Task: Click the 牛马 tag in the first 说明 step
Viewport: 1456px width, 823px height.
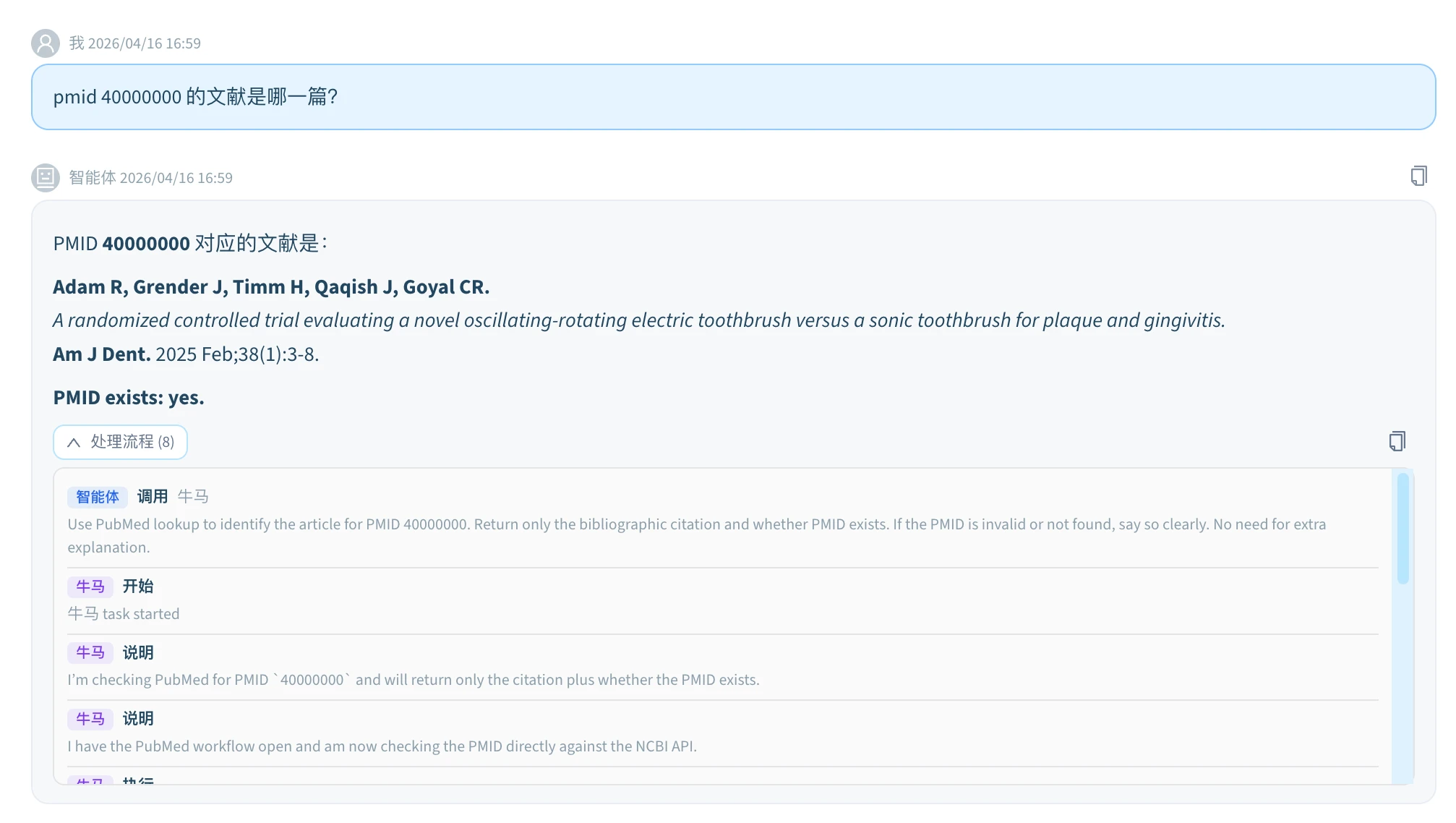Action: click(90, 652)
